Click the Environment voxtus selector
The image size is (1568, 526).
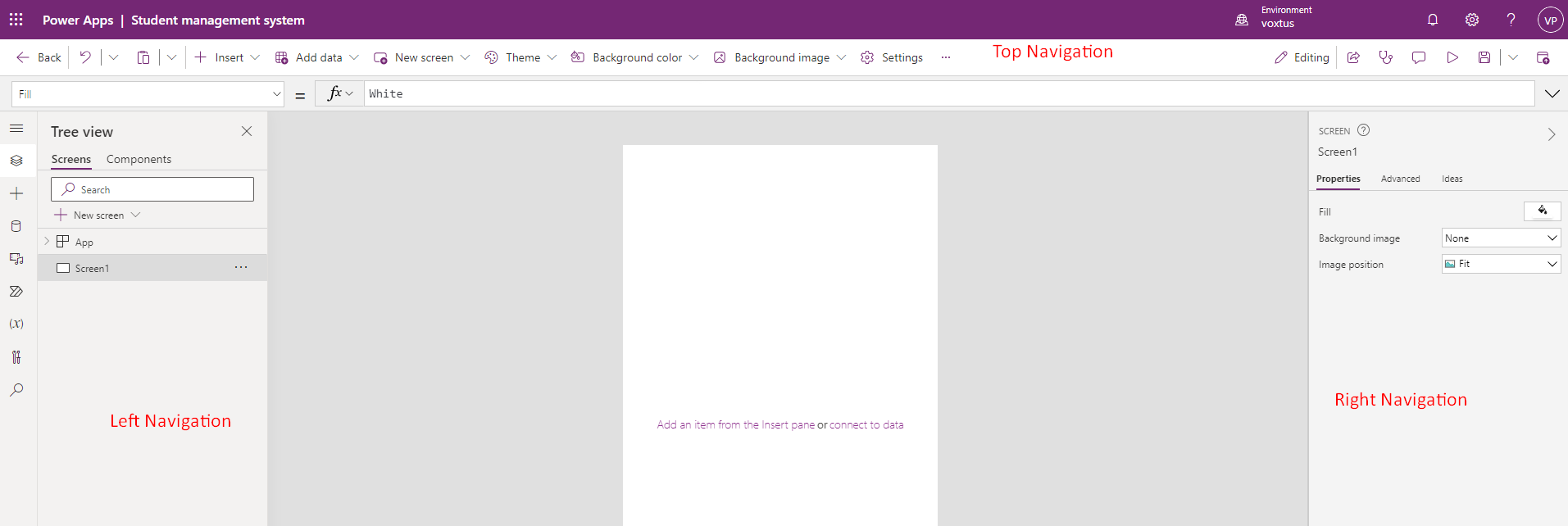1273,17
